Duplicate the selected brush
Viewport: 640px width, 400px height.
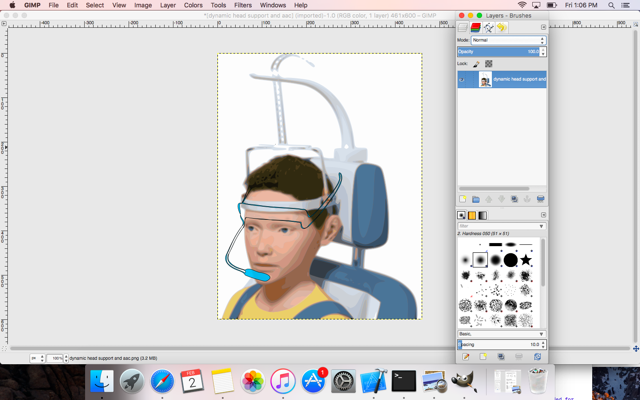pos(501,357)
